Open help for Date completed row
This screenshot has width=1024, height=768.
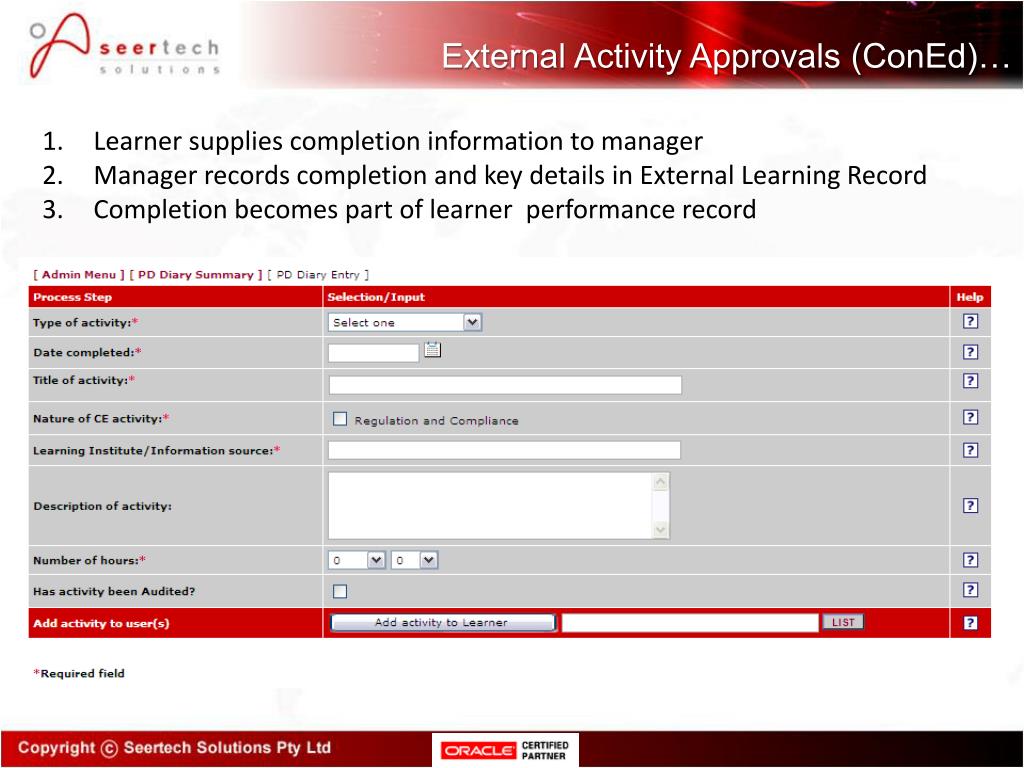coord(970,352)
